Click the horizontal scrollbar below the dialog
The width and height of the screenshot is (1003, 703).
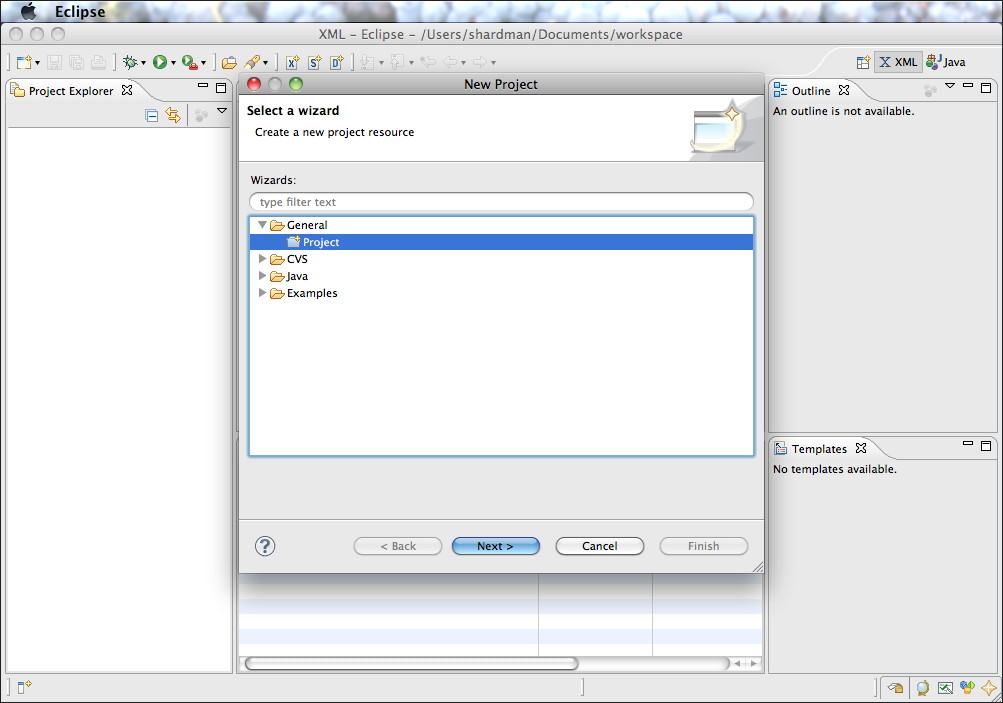(411, 663)
